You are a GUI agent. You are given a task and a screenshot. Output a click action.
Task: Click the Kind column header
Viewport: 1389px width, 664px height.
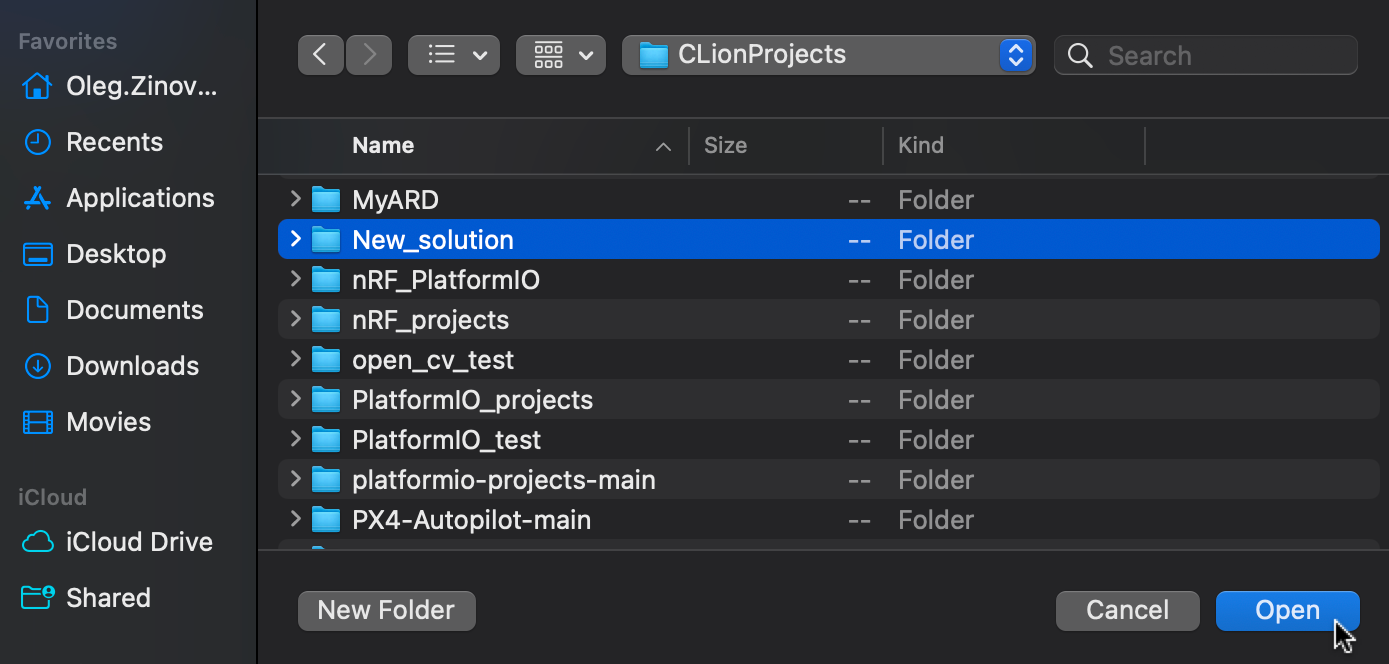click(920, 145)
